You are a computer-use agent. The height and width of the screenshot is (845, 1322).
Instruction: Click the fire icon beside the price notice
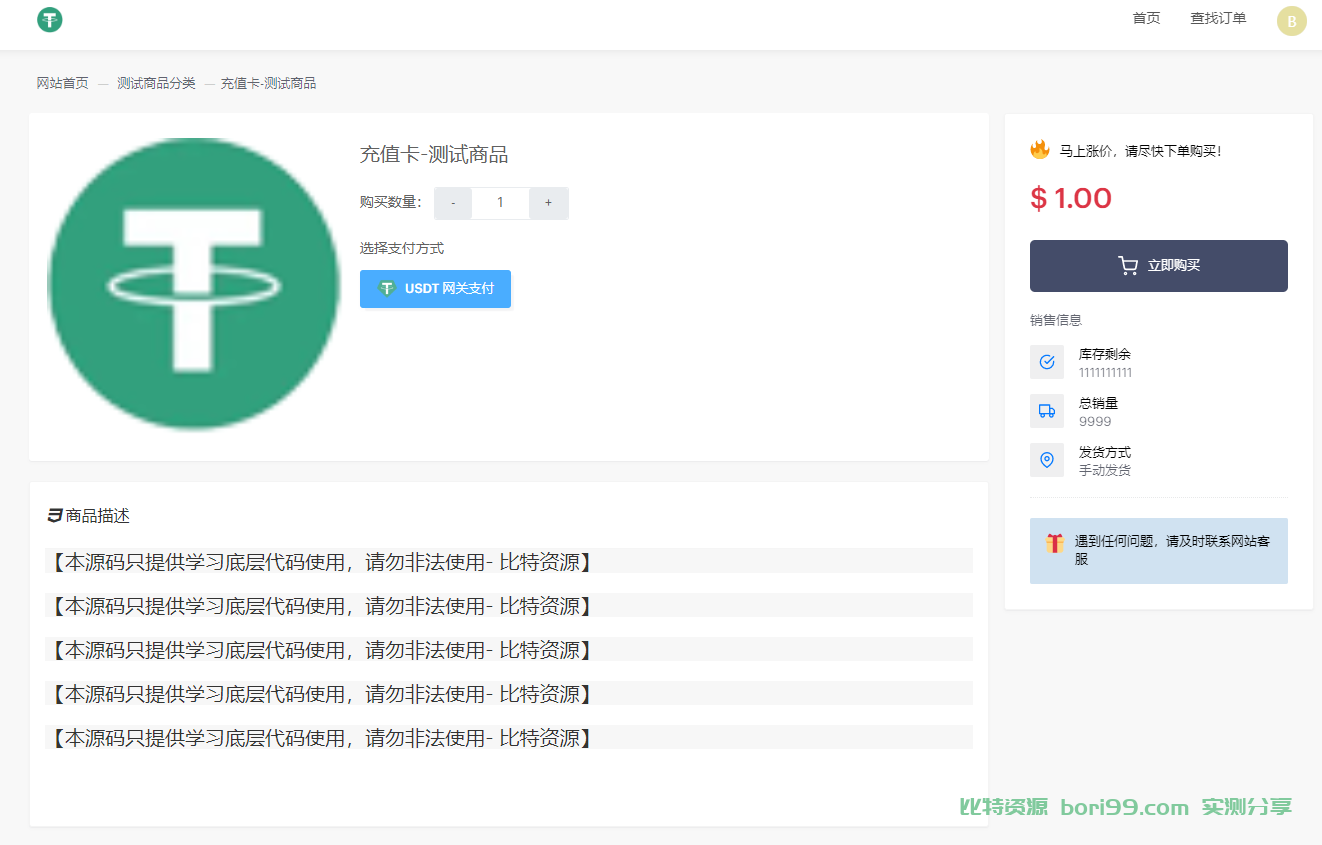click(x=1040, y=150)
